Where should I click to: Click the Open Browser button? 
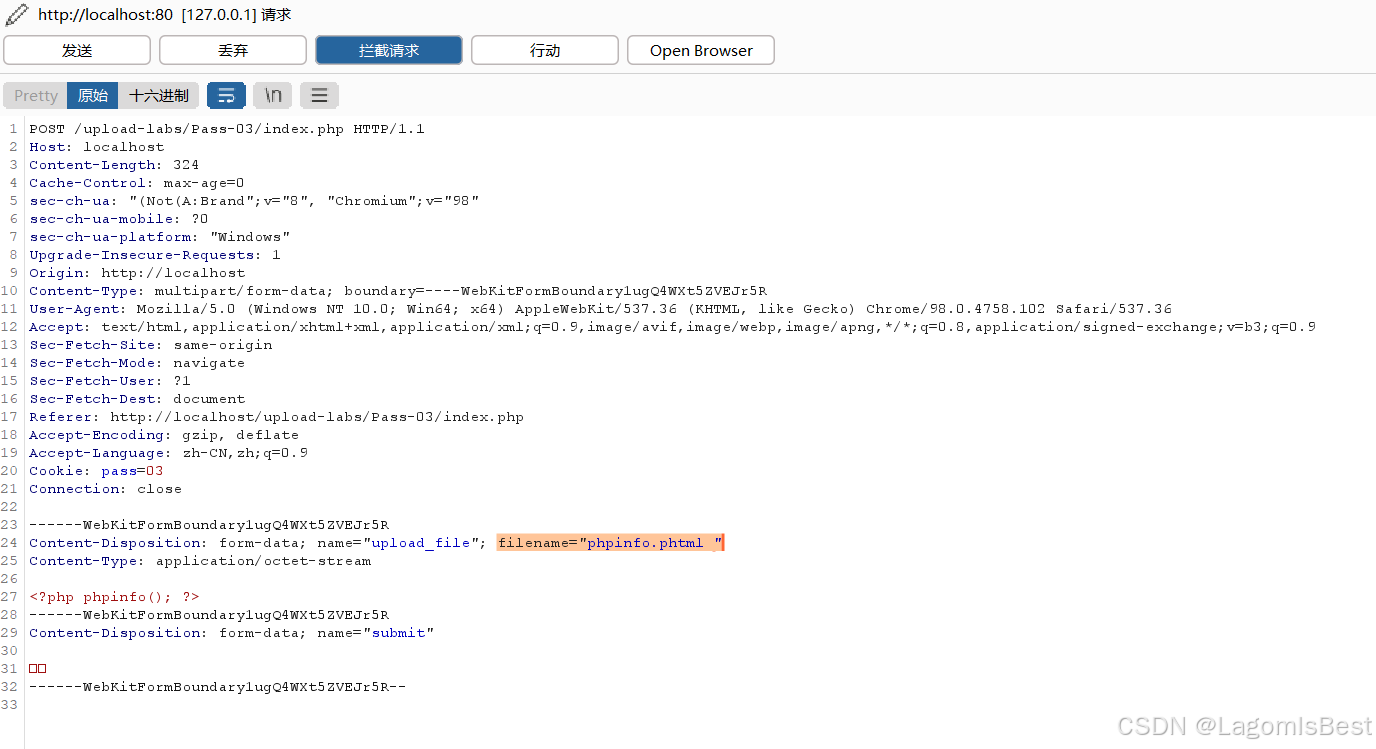[x=701, y=50]
